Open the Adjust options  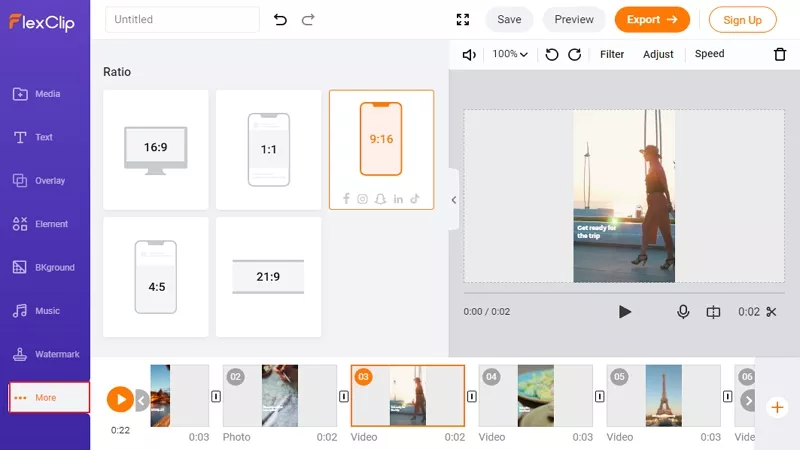click(x=658, y=54)
